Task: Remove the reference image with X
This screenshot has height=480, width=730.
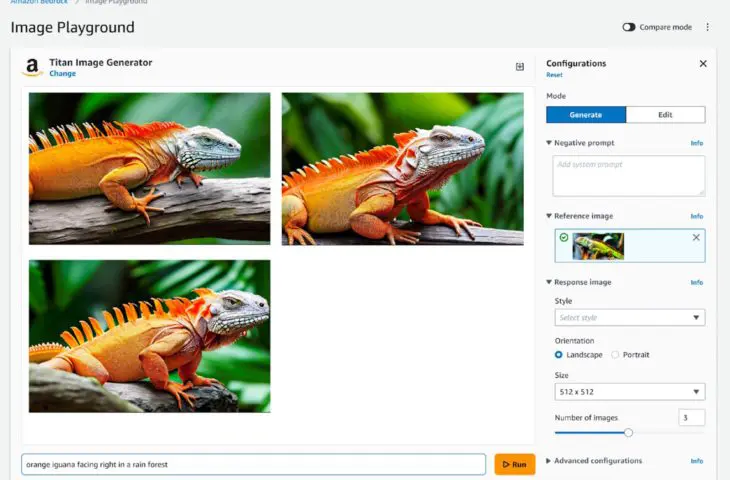Action: pyautogui.click(x=696, y=237)
